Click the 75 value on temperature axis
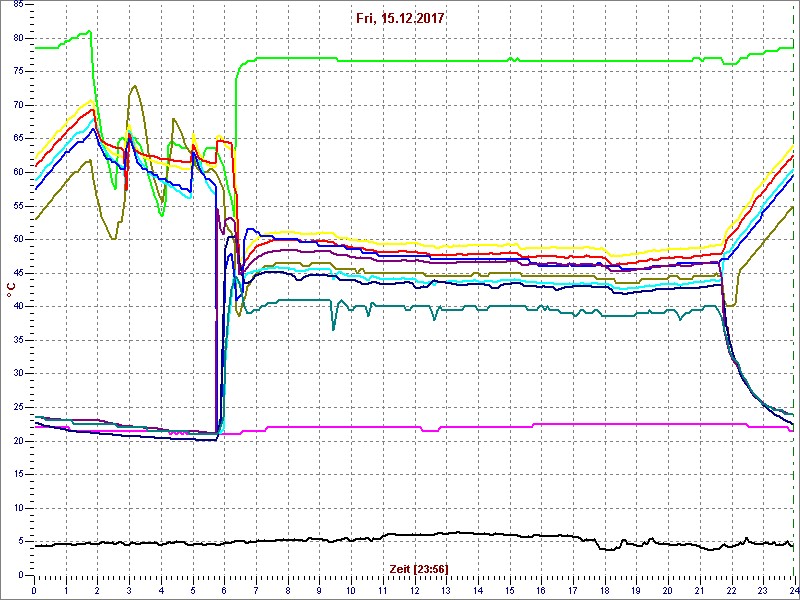The width and height of the screenshot is (800, 600). (18, 72)
